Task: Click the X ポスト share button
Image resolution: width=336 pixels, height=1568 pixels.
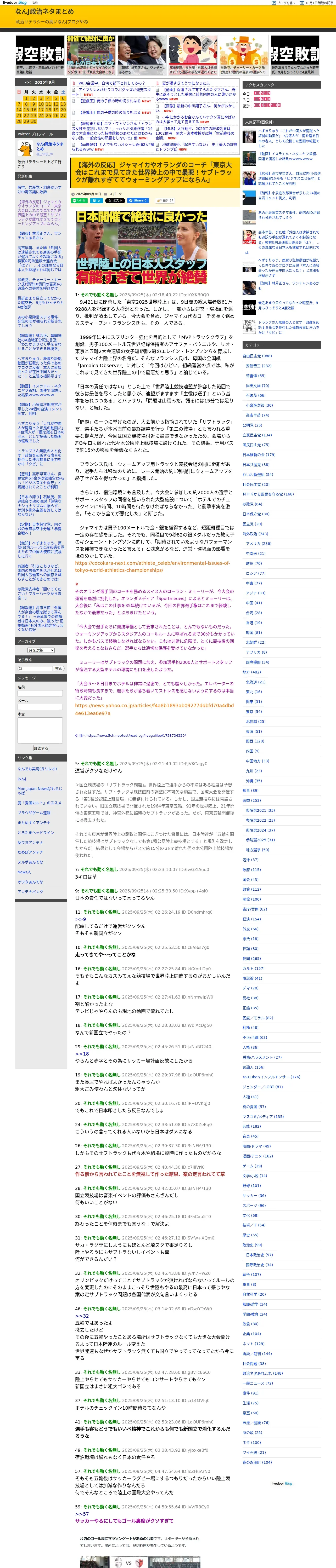Action: point(115,200)
